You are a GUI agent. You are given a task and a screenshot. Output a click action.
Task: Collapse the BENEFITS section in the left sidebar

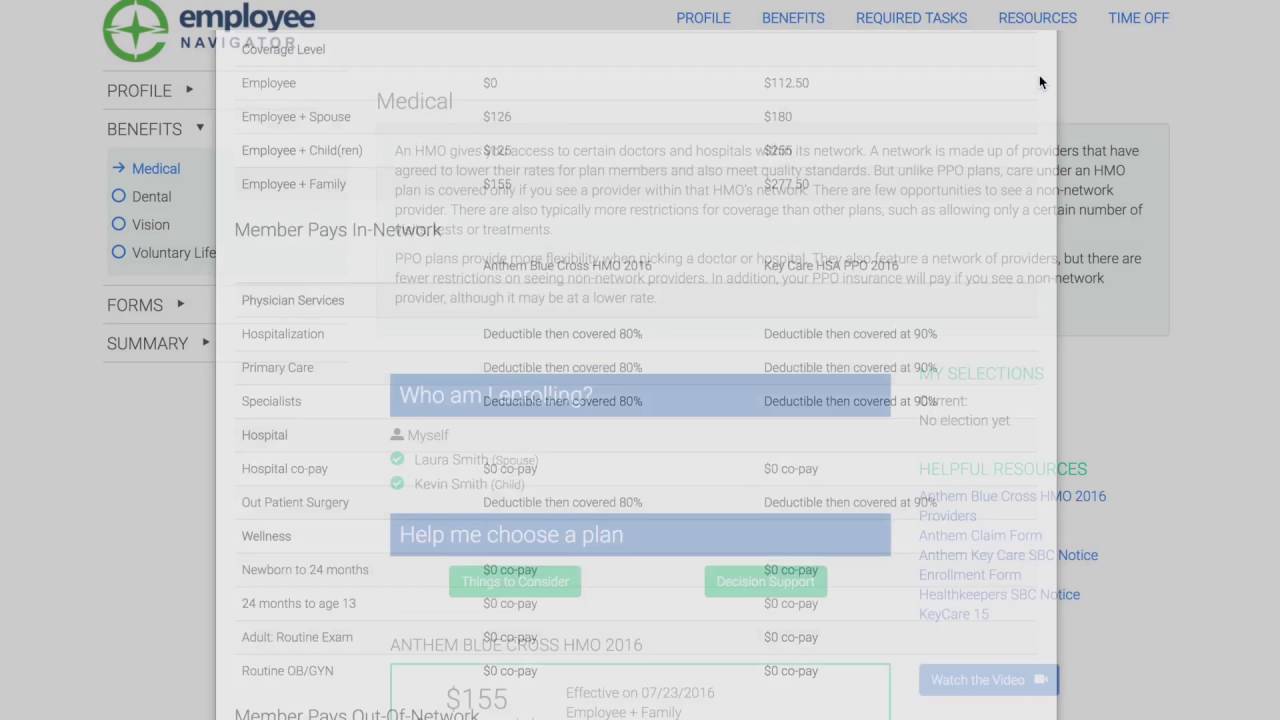coord(155,129)
